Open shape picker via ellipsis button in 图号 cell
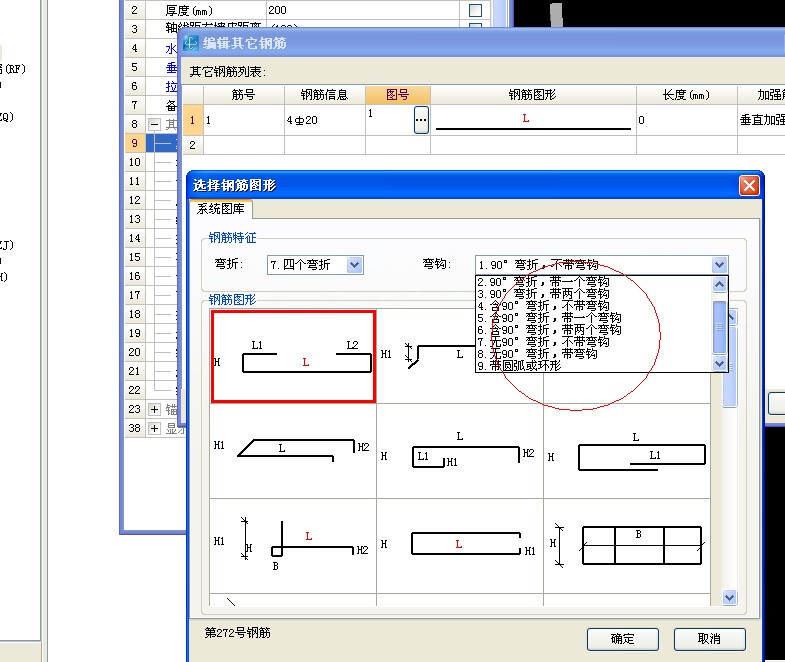Image resolution: width=785 pixels, height=662 pixels. 421,120
